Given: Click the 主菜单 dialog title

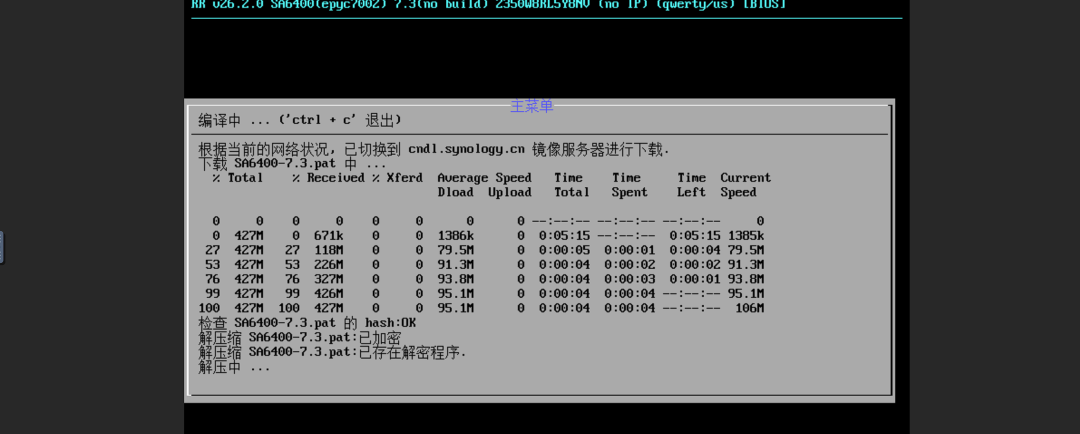Looking at the screenshot, I should (x=532, y=106).
